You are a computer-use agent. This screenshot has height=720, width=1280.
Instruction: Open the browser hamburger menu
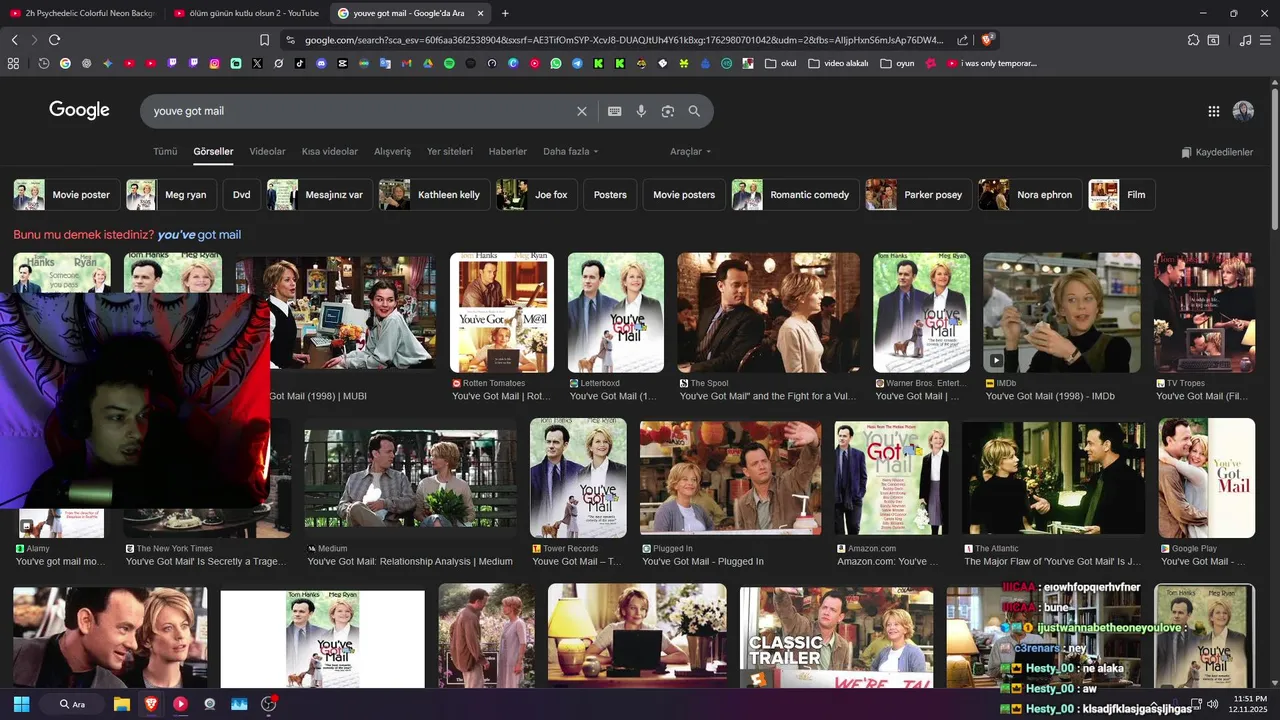click(x=1267, y=40)
